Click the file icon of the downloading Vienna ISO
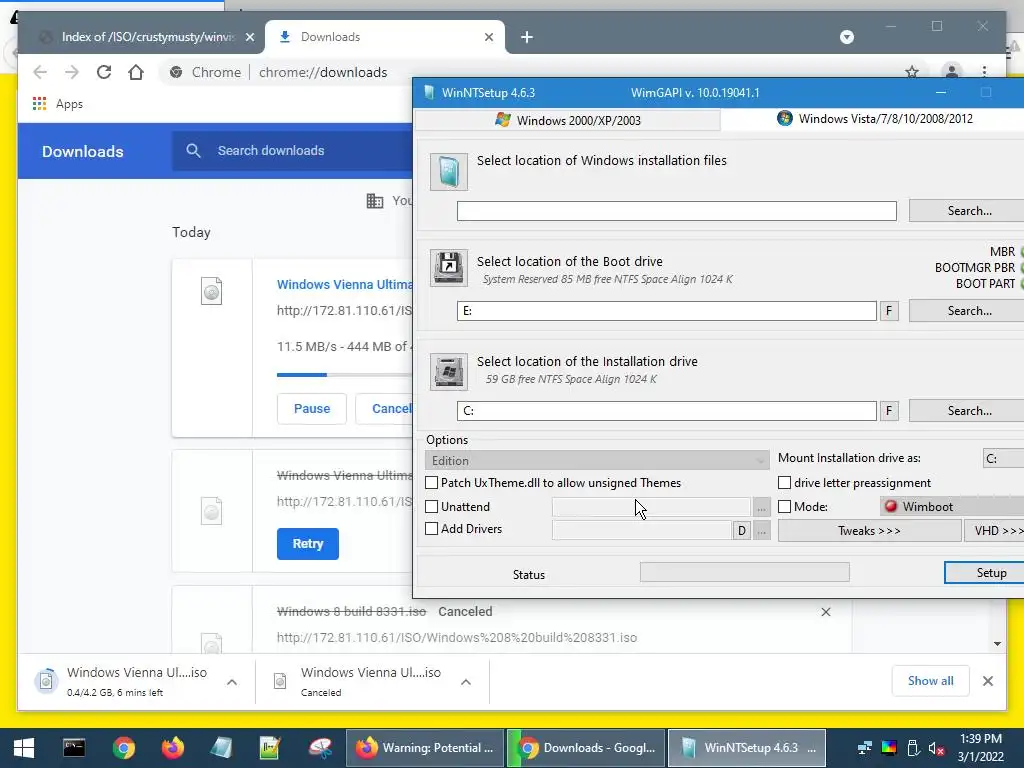The image size is (1024, 768). point(212,291)
